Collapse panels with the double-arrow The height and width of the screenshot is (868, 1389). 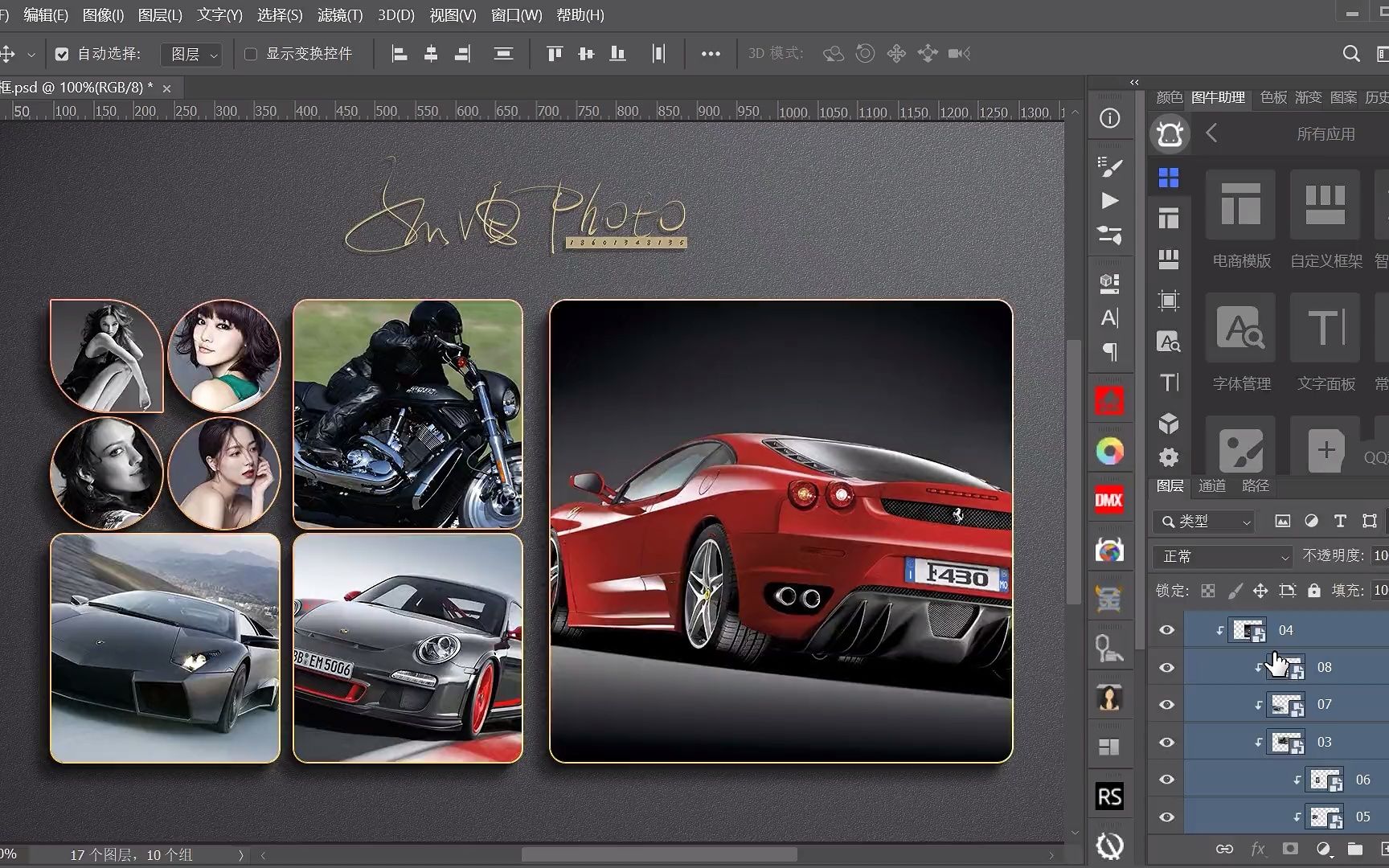coord(1134,82)
